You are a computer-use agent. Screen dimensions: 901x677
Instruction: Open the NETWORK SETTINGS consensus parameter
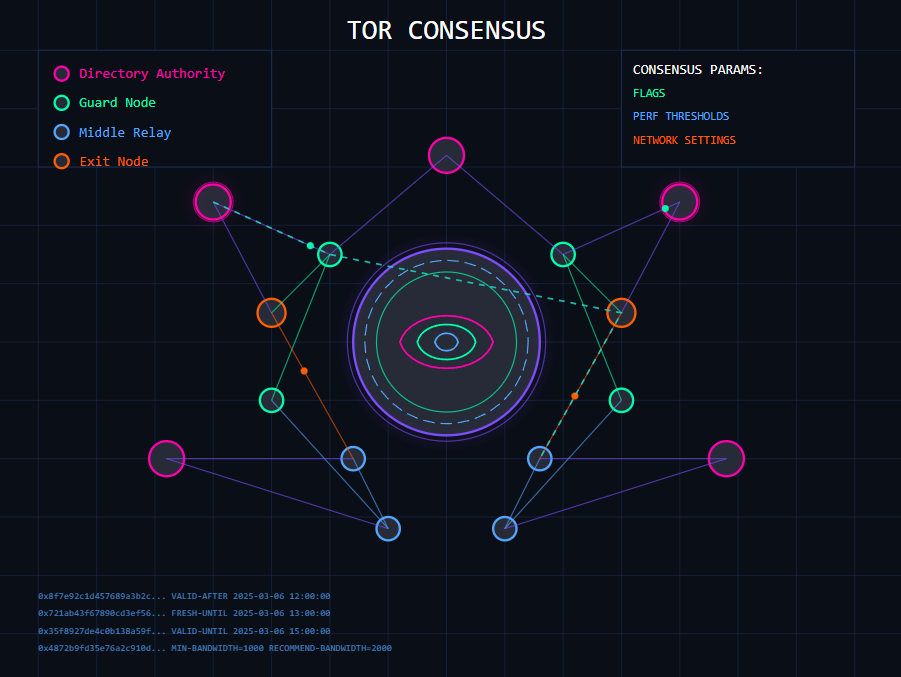[684, 140]
